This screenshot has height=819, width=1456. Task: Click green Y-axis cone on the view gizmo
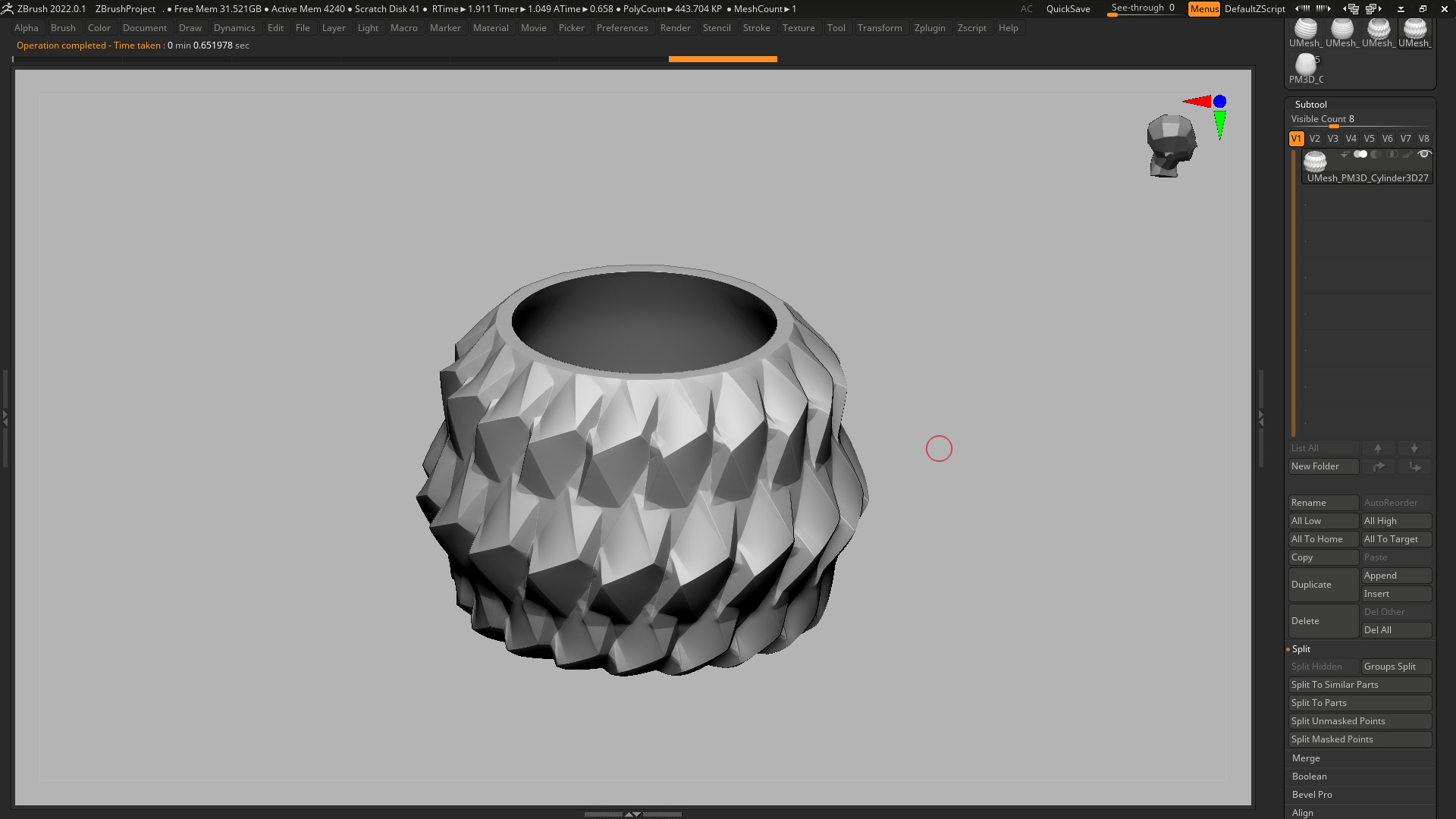coord(1219,124)
